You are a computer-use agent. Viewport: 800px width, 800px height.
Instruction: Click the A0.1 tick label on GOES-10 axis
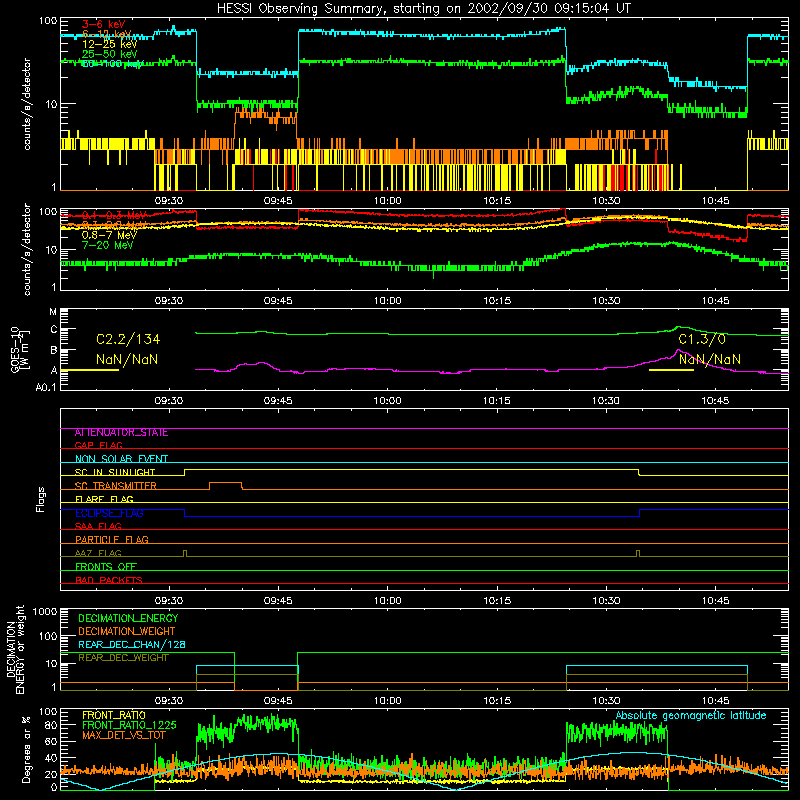(46, 388)
